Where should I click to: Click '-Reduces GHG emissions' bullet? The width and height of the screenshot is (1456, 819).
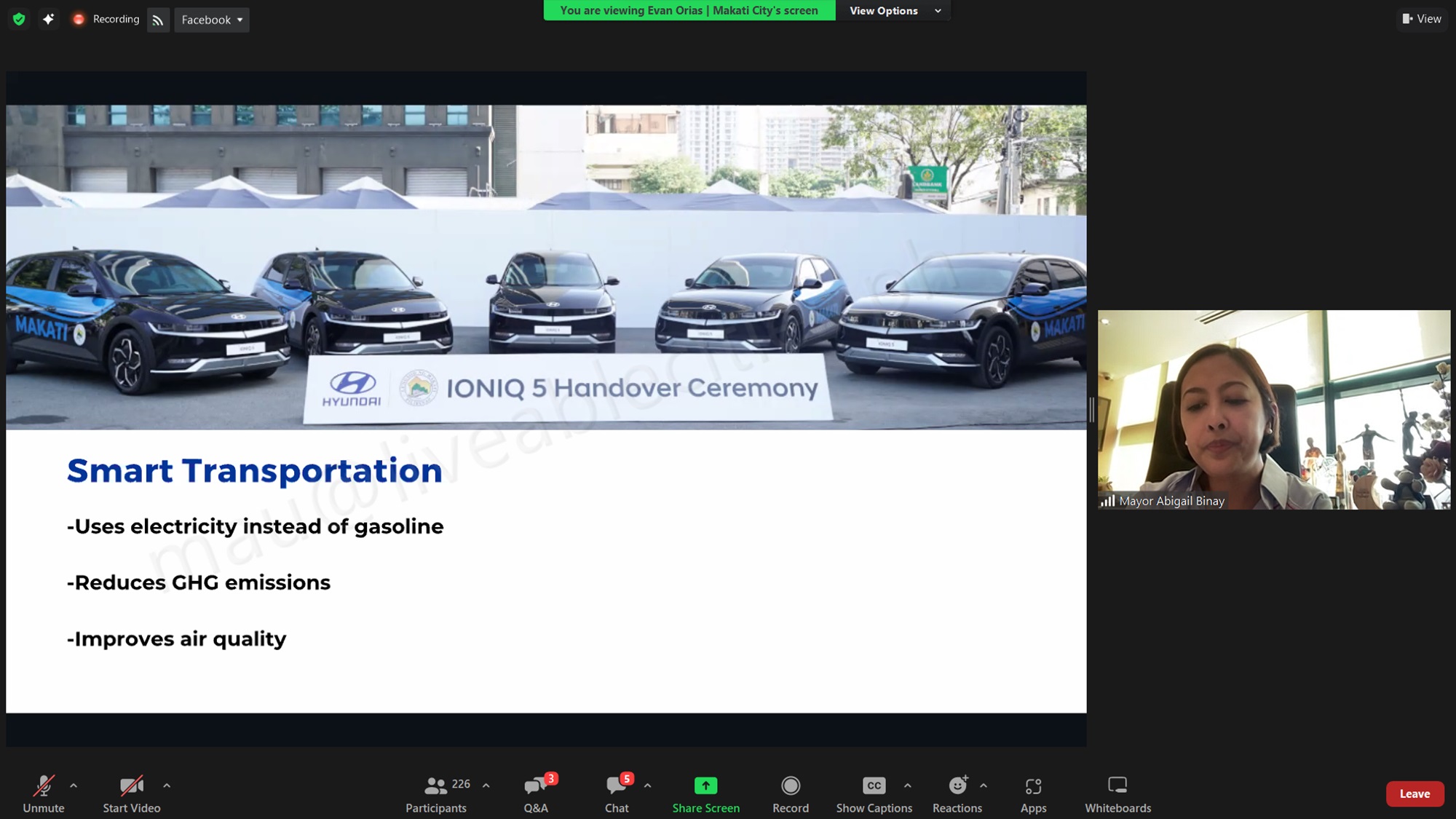(199, 582)
